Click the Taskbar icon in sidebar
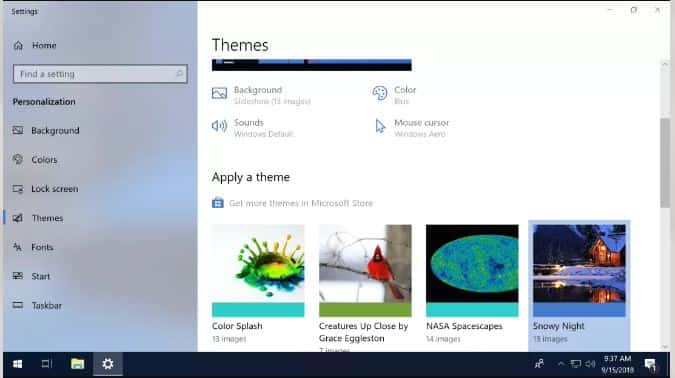The width and height of the screenshot is (675, 378). [x=18, y=305]
